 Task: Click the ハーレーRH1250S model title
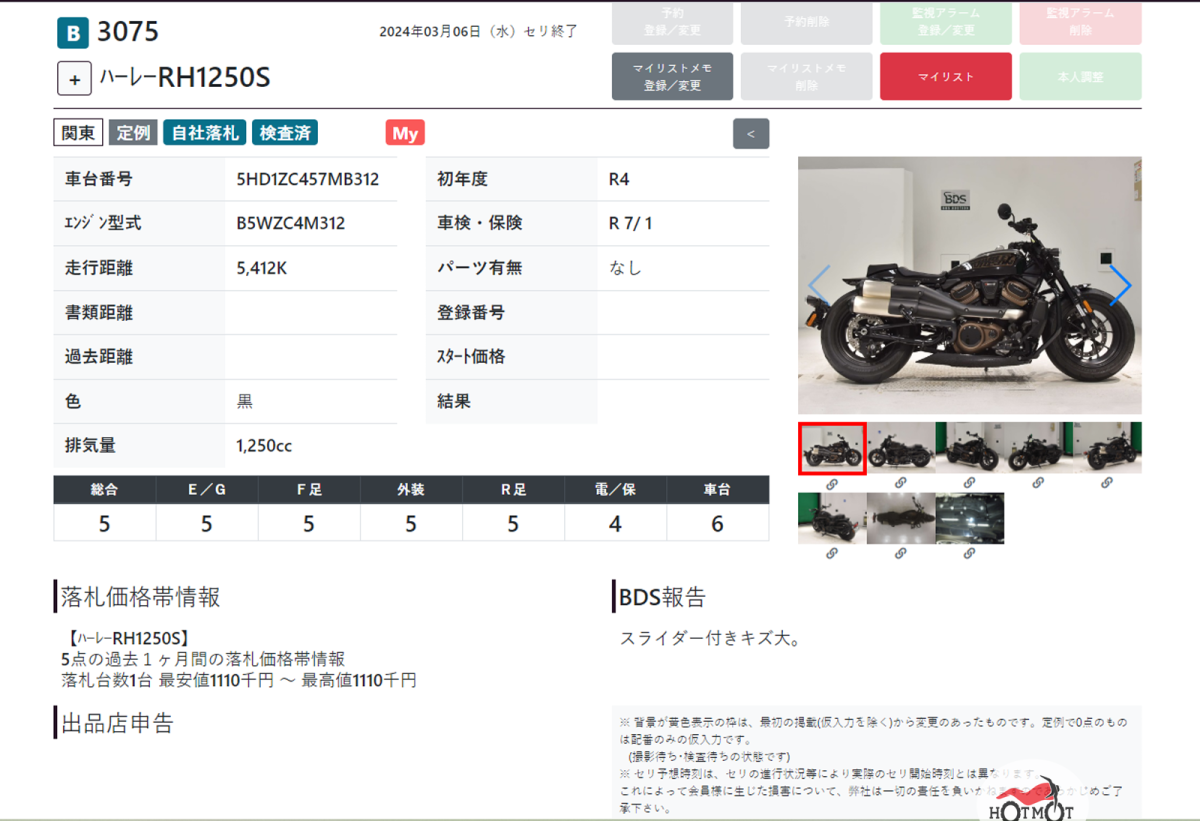point(185,78)
